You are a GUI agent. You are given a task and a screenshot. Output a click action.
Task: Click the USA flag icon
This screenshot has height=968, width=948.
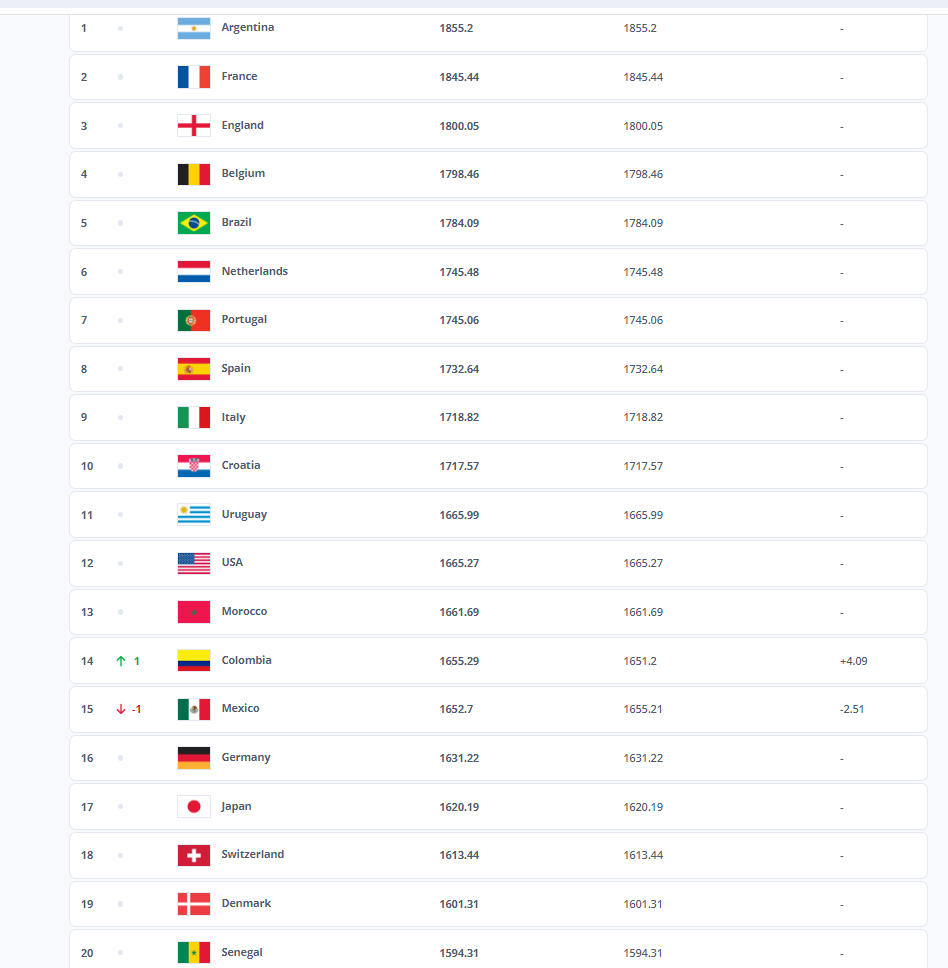click(193, 563)
